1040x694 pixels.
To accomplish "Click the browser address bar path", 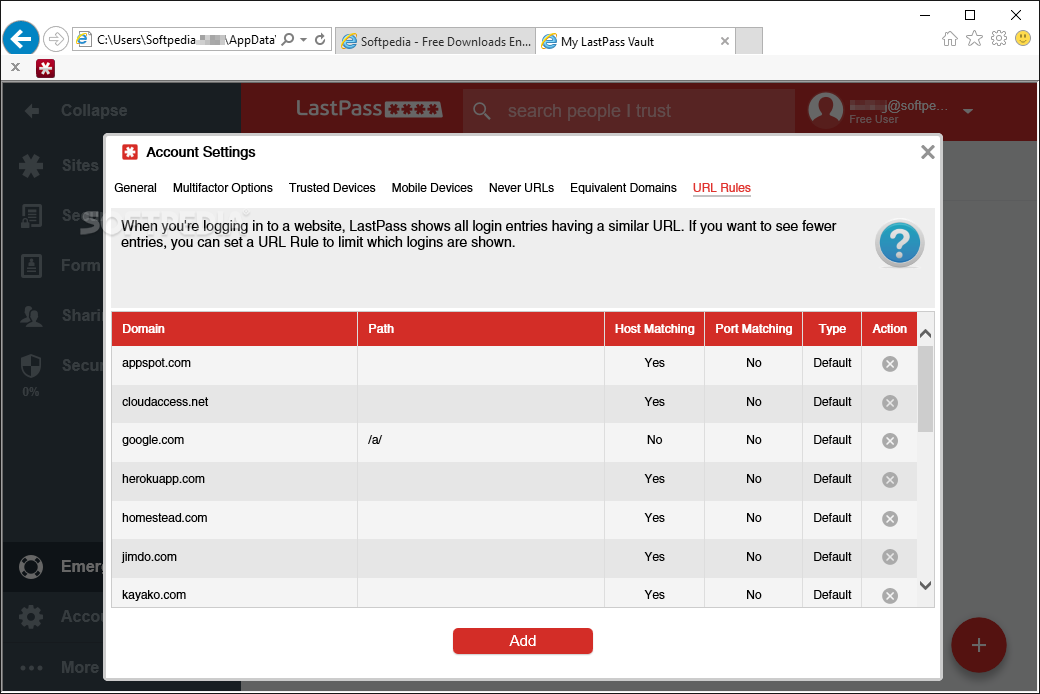I will [x=186, y=40].
